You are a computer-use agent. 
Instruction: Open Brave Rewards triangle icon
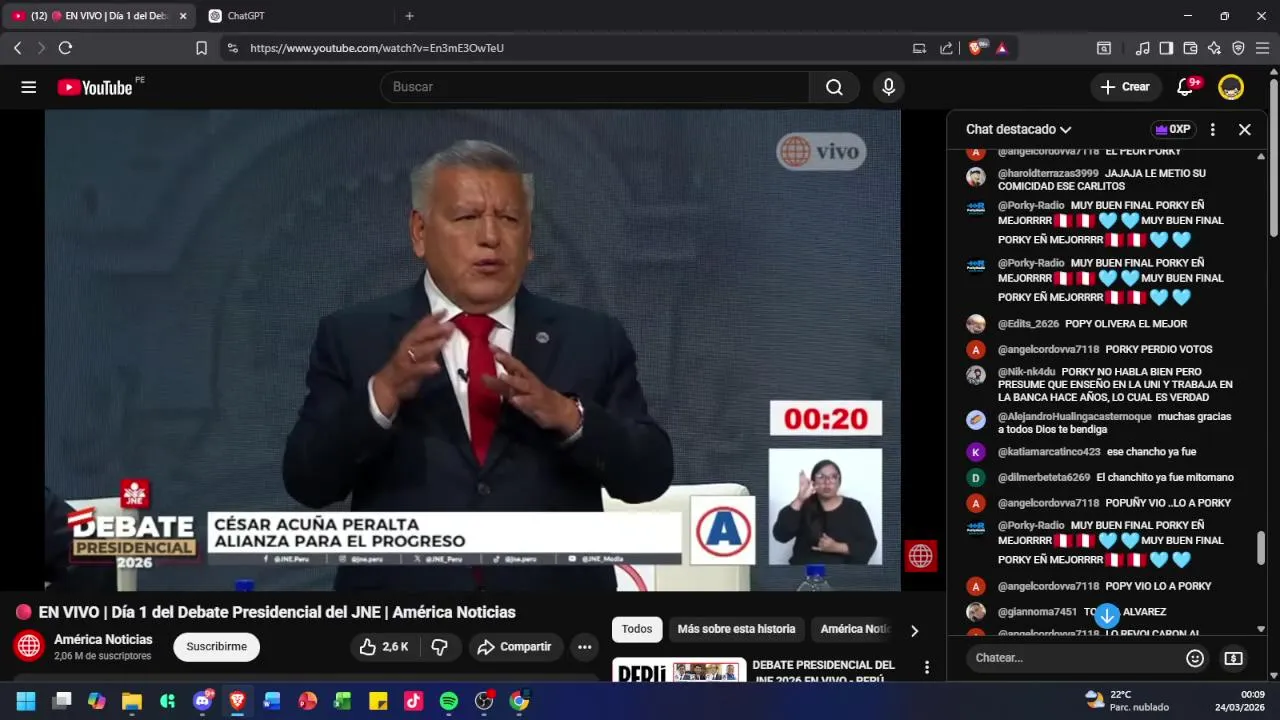pyautogui.click(x=1002, y=48)
